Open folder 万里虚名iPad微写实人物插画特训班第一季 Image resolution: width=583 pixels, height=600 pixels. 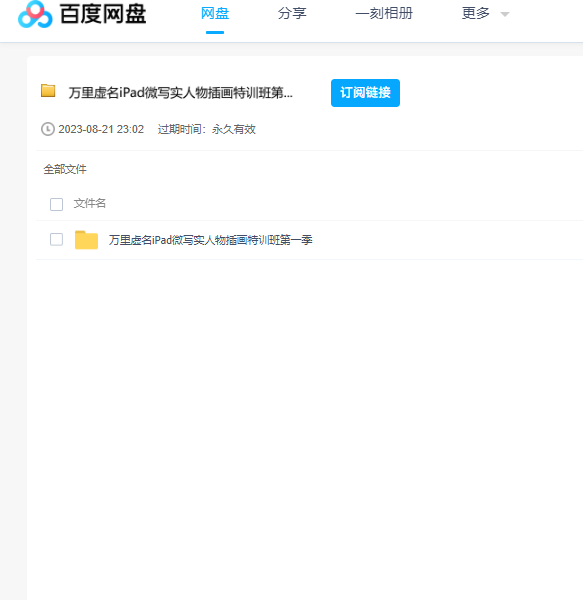(210, 240)
